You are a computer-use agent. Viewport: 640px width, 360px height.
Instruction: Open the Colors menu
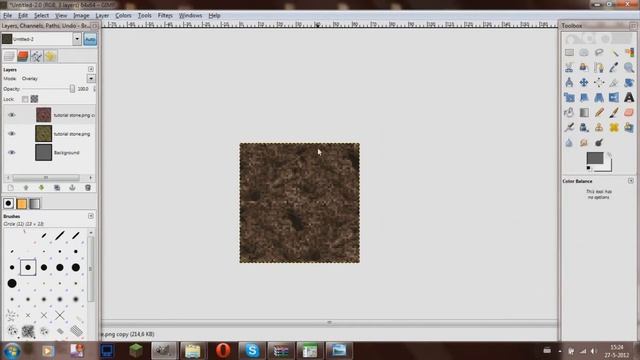(123, 16)
